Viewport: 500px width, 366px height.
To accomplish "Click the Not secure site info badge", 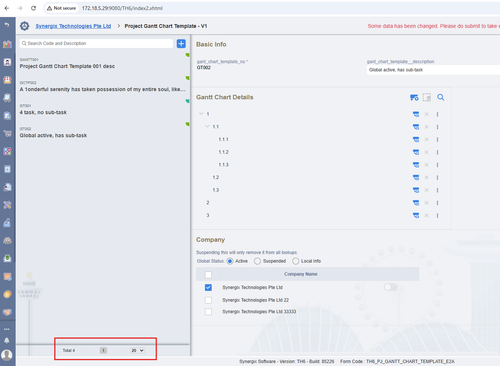I will [x=62, y=8].
